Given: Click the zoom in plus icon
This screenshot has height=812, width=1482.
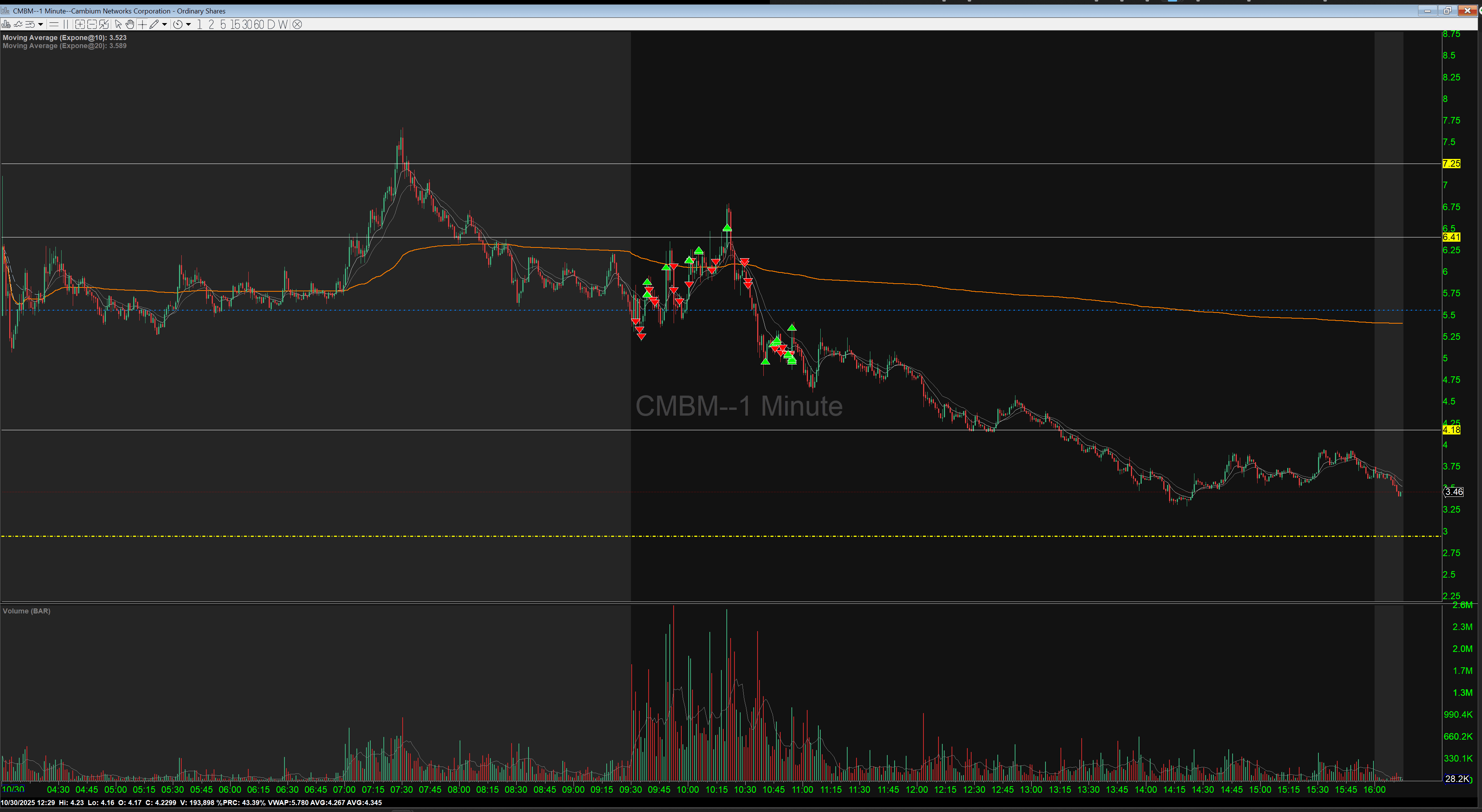Looking at the screenshot, I should pos(80,25).
